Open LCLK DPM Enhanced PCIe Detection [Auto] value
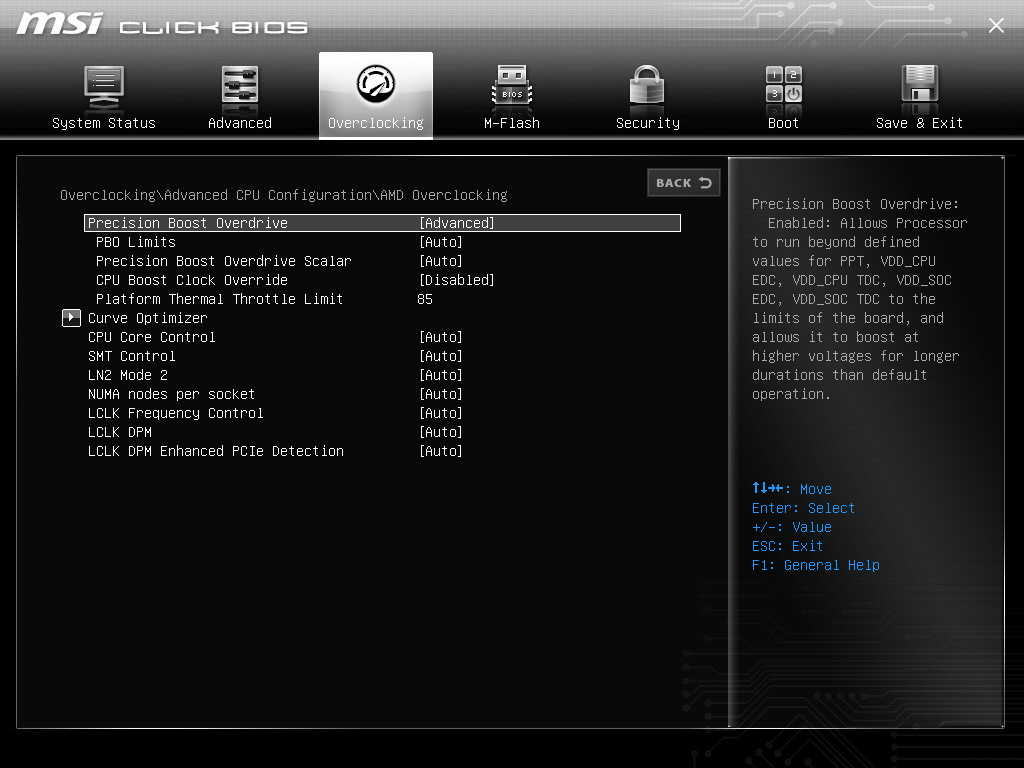 441,451
